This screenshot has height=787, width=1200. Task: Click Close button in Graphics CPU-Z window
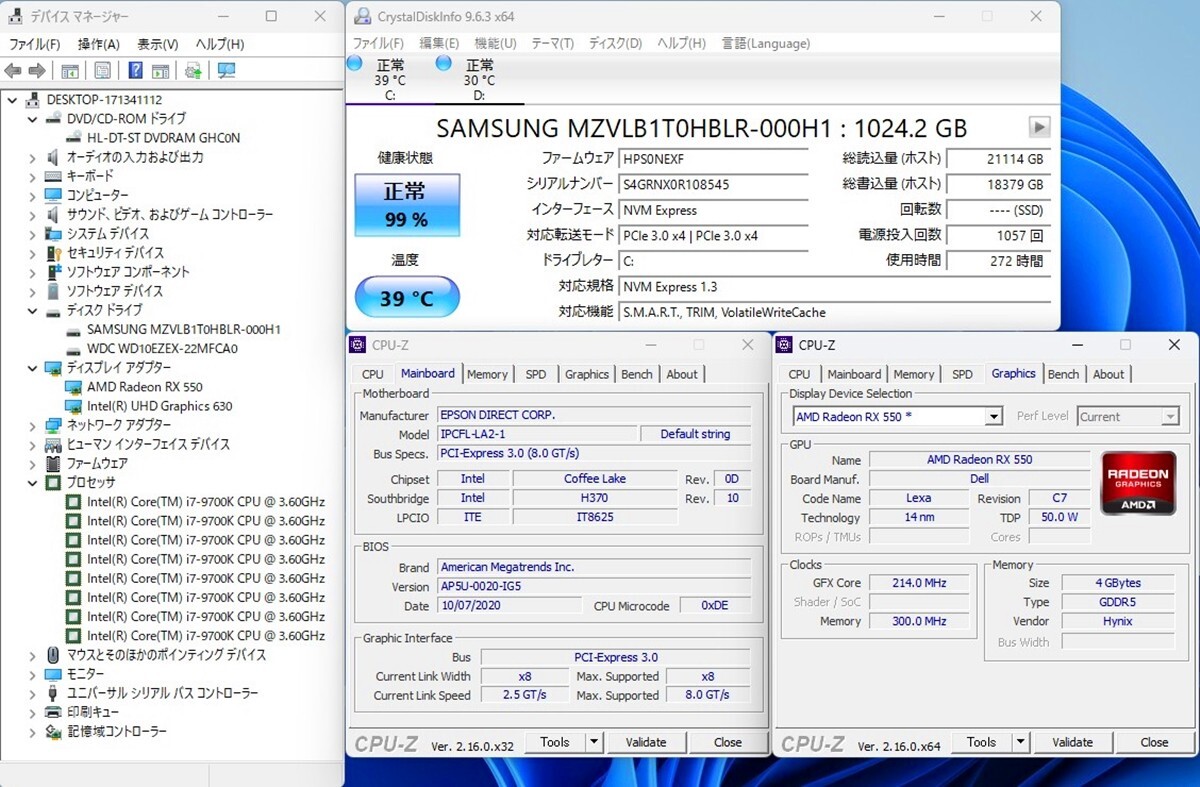pyautogui.click(x=1154, y=742)
